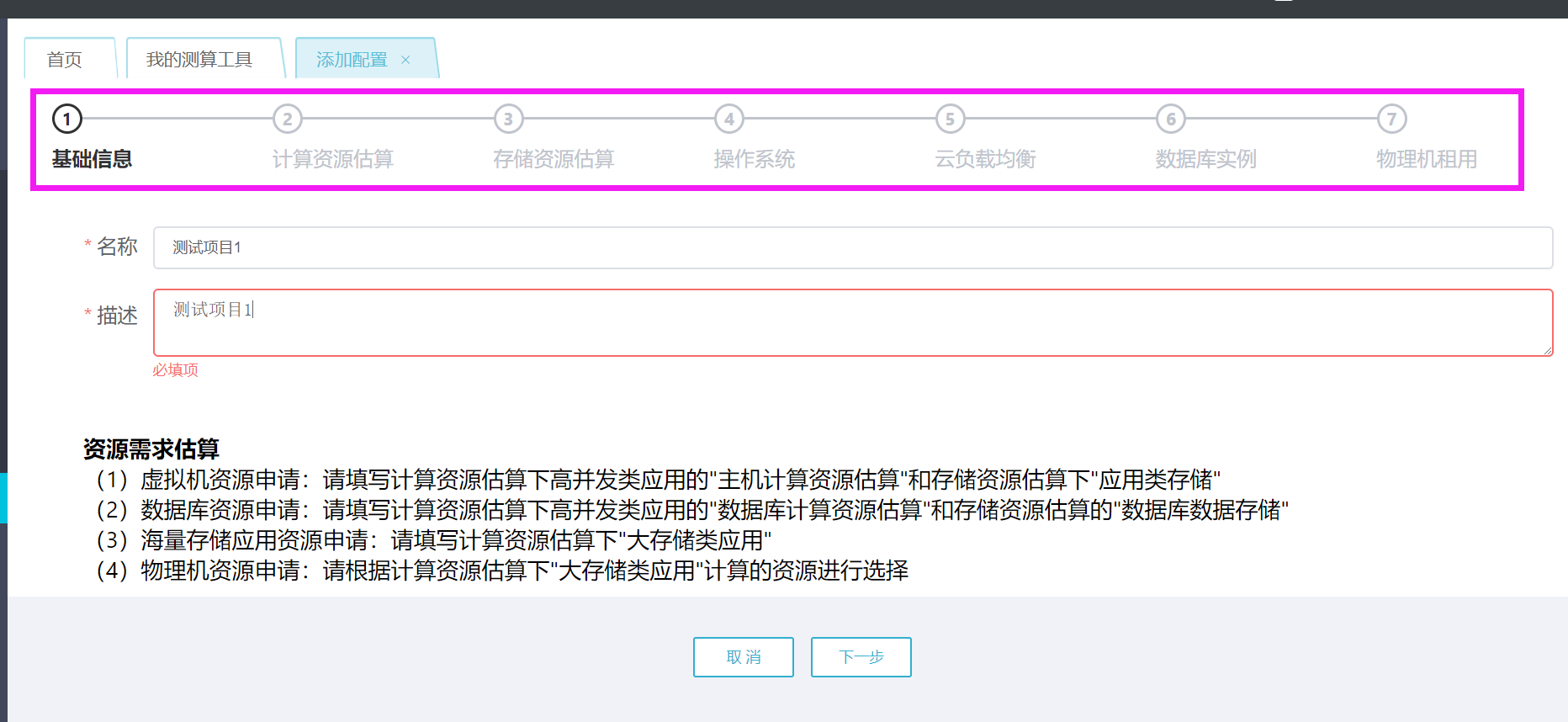Select step 5 numbered circle
The width and height of the screenshot is (1568, 722).
tap(951, 119)
